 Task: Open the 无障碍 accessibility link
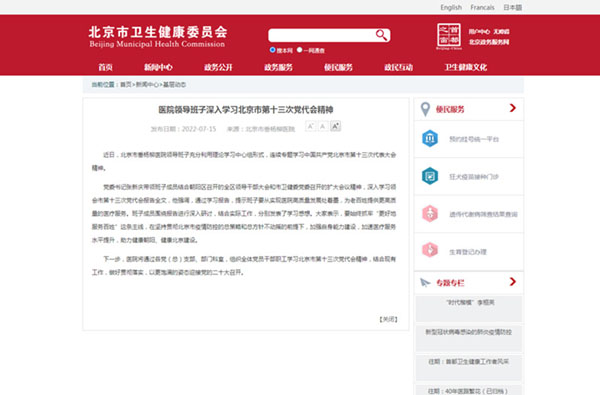tap(501, 32)
